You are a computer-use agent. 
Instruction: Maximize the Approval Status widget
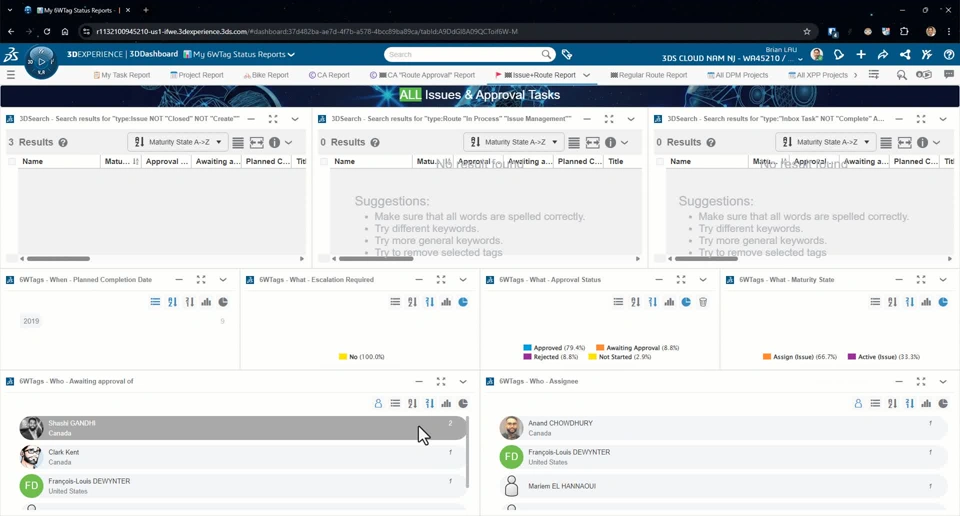point(681,280)
